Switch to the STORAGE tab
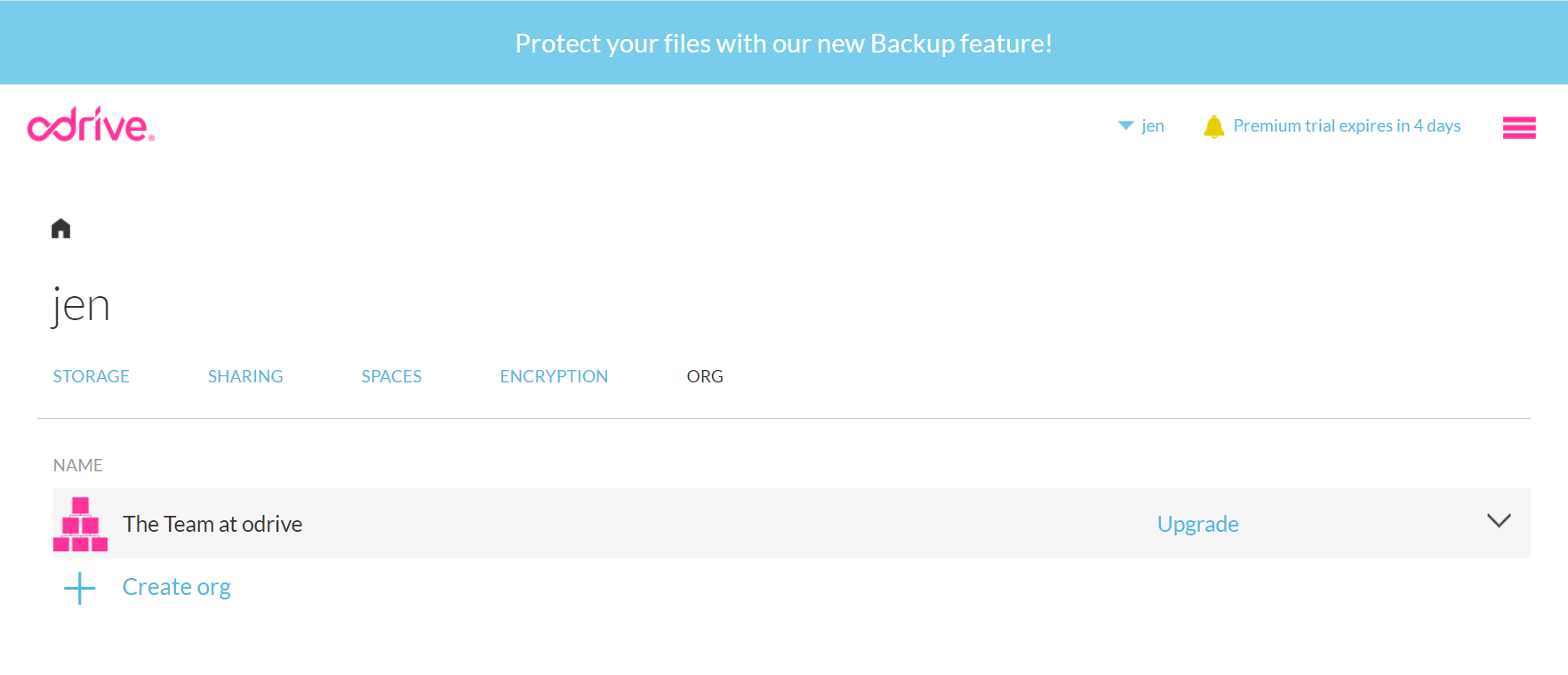Image resolution: width=1568 pixels, height=675 pixels. [91, 376]
